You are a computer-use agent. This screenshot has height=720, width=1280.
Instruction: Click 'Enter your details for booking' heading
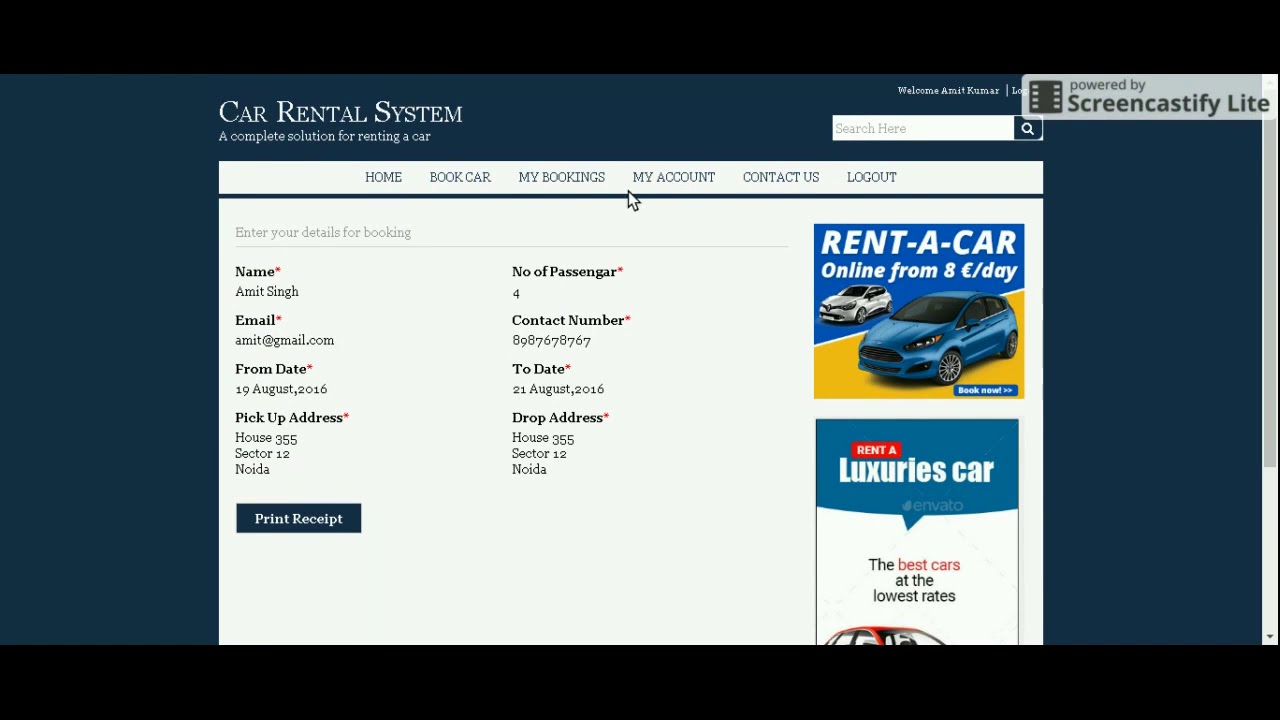tap(323, 232)
